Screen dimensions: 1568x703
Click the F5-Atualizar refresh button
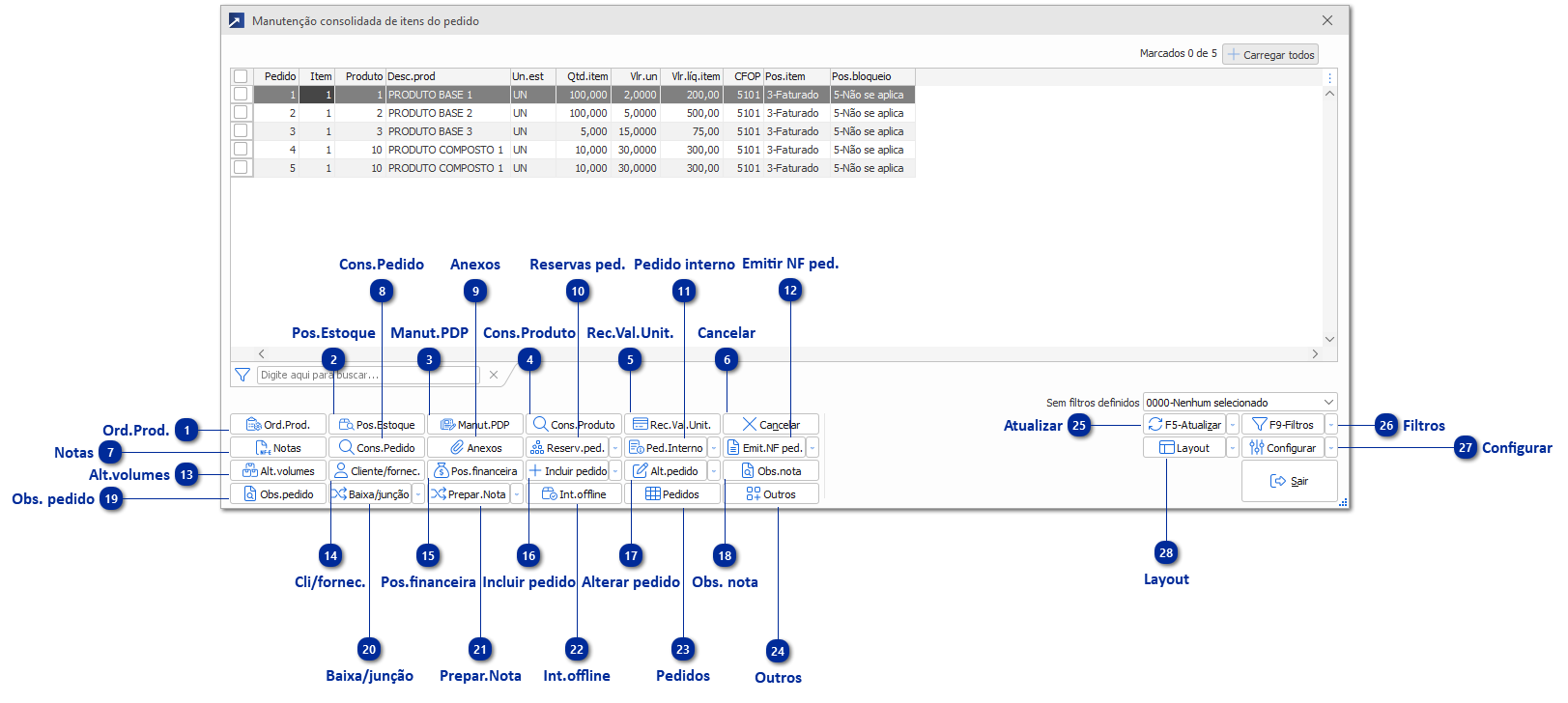click(1184, 425)
